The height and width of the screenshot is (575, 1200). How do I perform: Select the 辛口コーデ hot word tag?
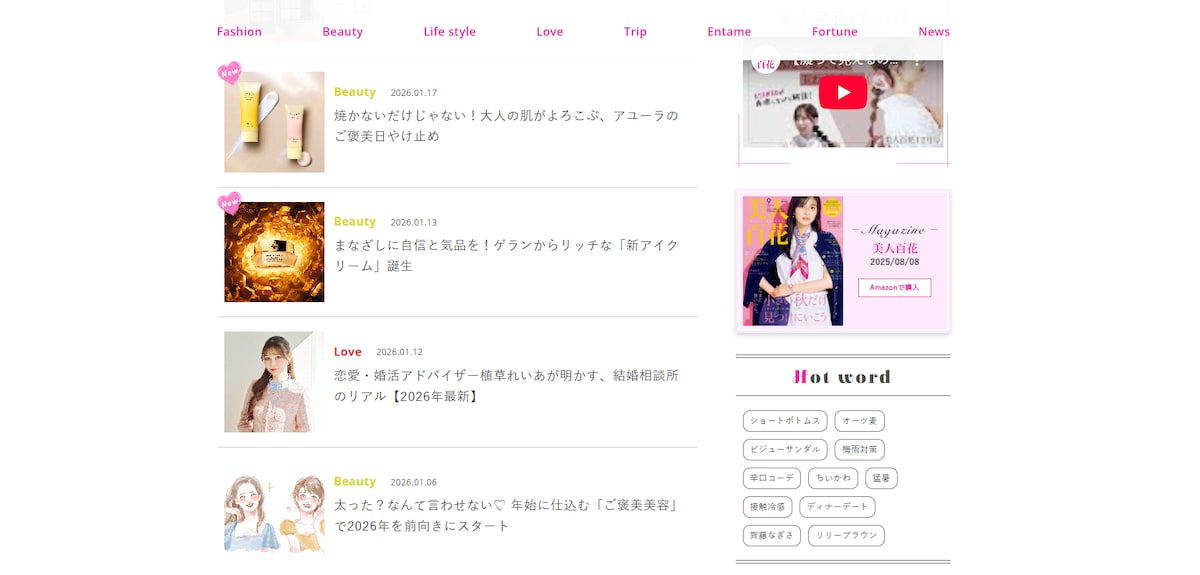[772, 479]
